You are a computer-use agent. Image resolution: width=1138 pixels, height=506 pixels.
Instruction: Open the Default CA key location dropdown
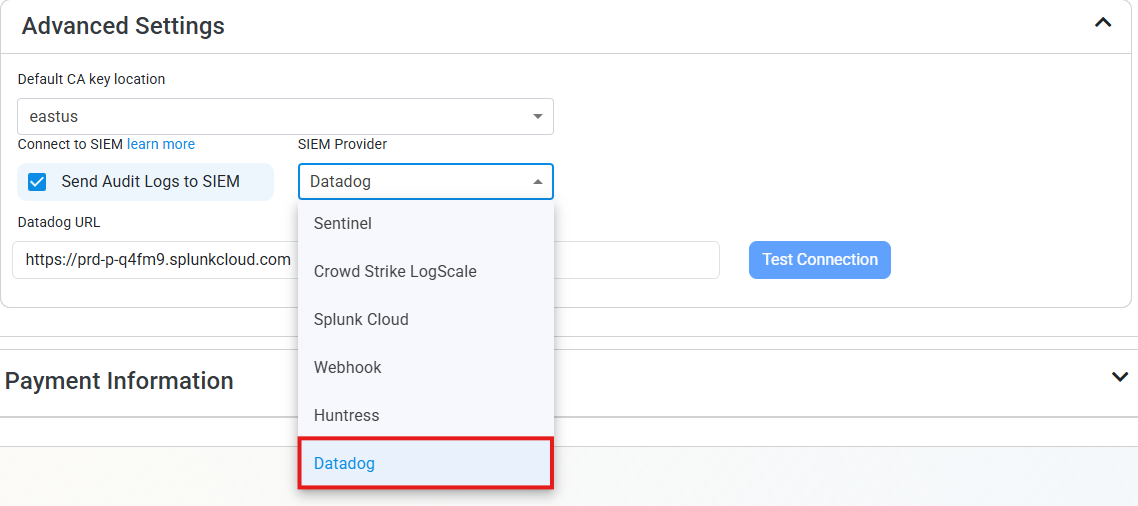[x=285, y=116]
